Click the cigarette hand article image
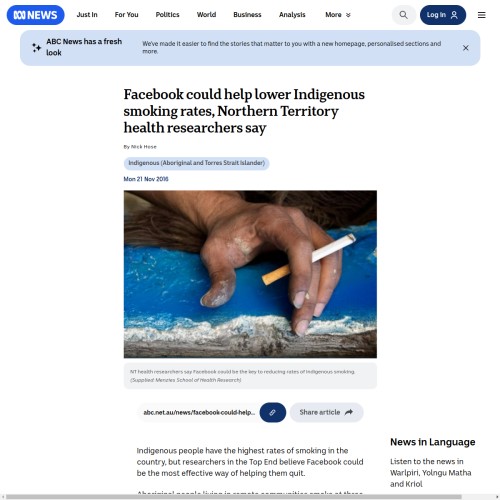Image resolution: width=500 pixels, height=500 pixels. (250, 274)
